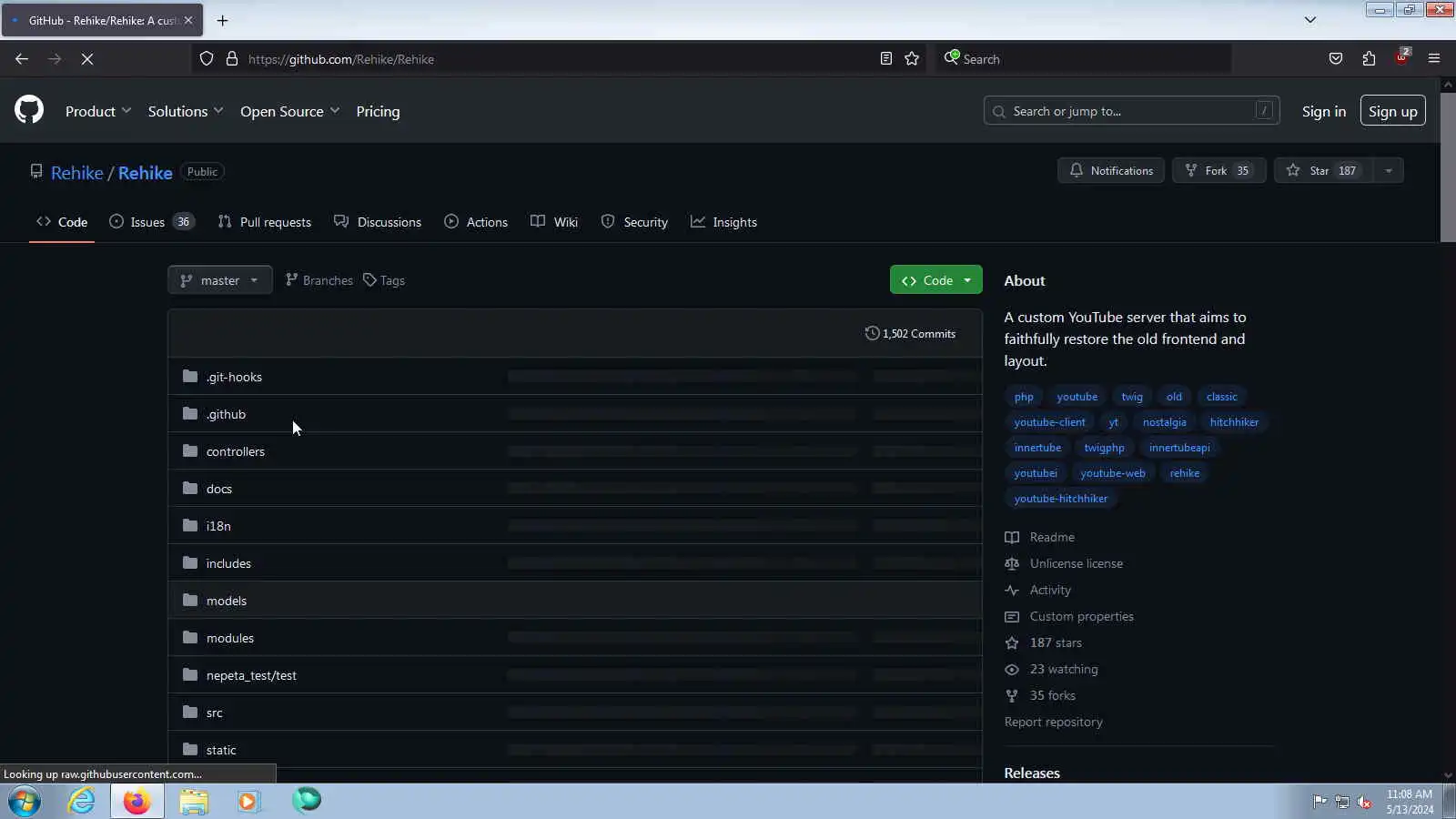Open the Pull requests tab
This screenshot has width=1456, height=819.
(265, 222)
